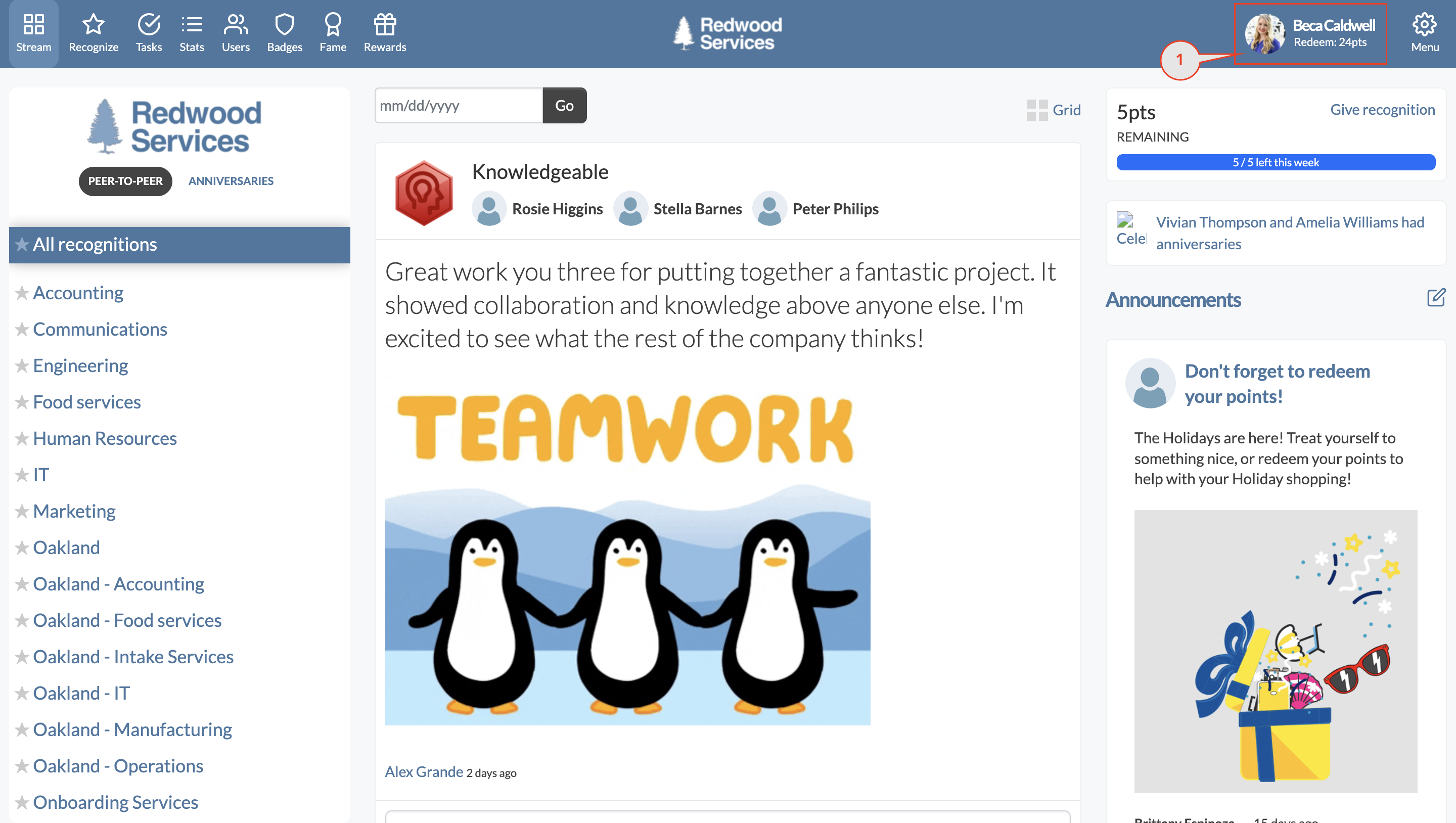Click the Redeem: 24pts text

[x=1330, y=42]
